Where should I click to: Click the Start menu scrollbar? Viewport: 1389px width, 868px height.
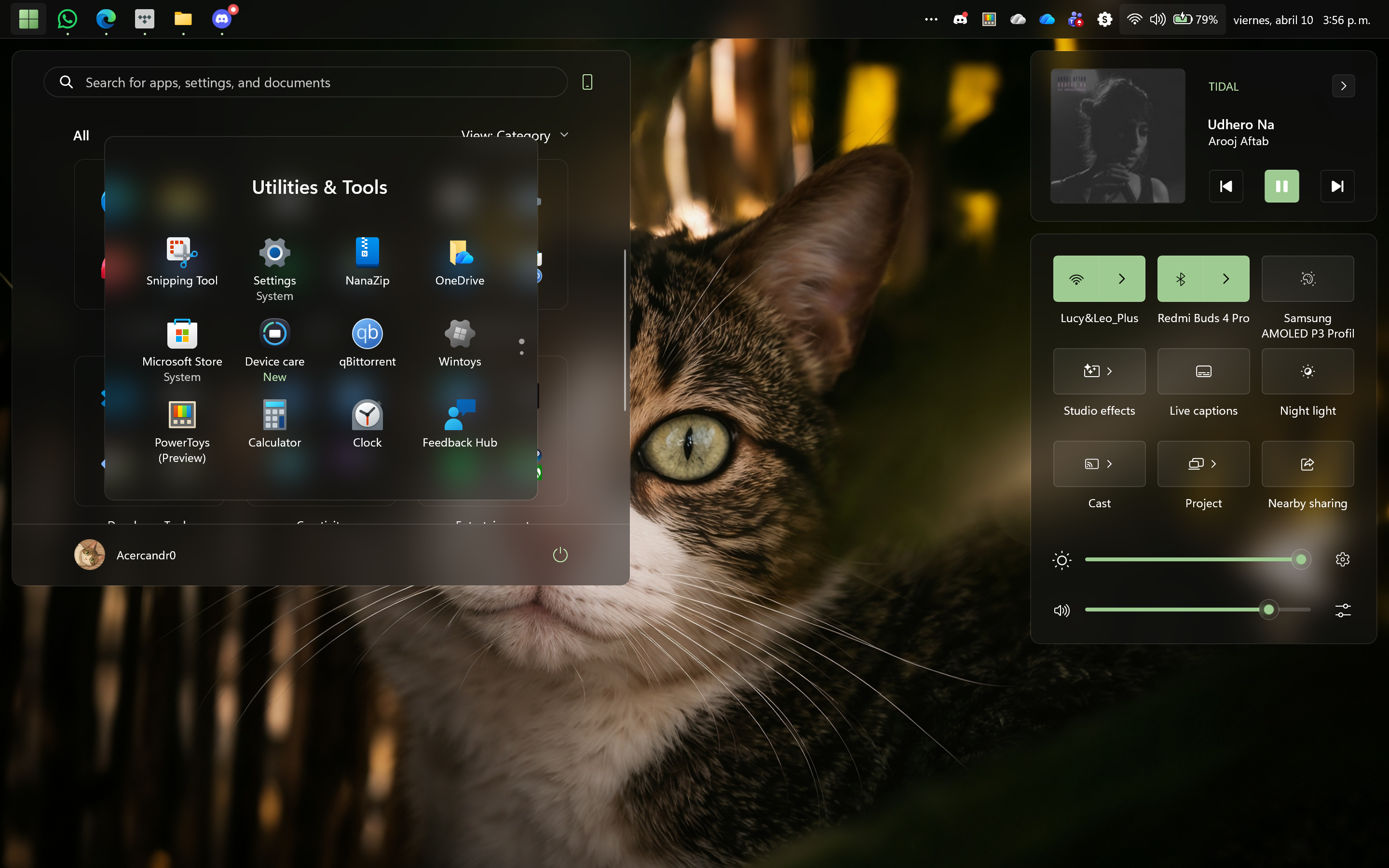[625, 330]
